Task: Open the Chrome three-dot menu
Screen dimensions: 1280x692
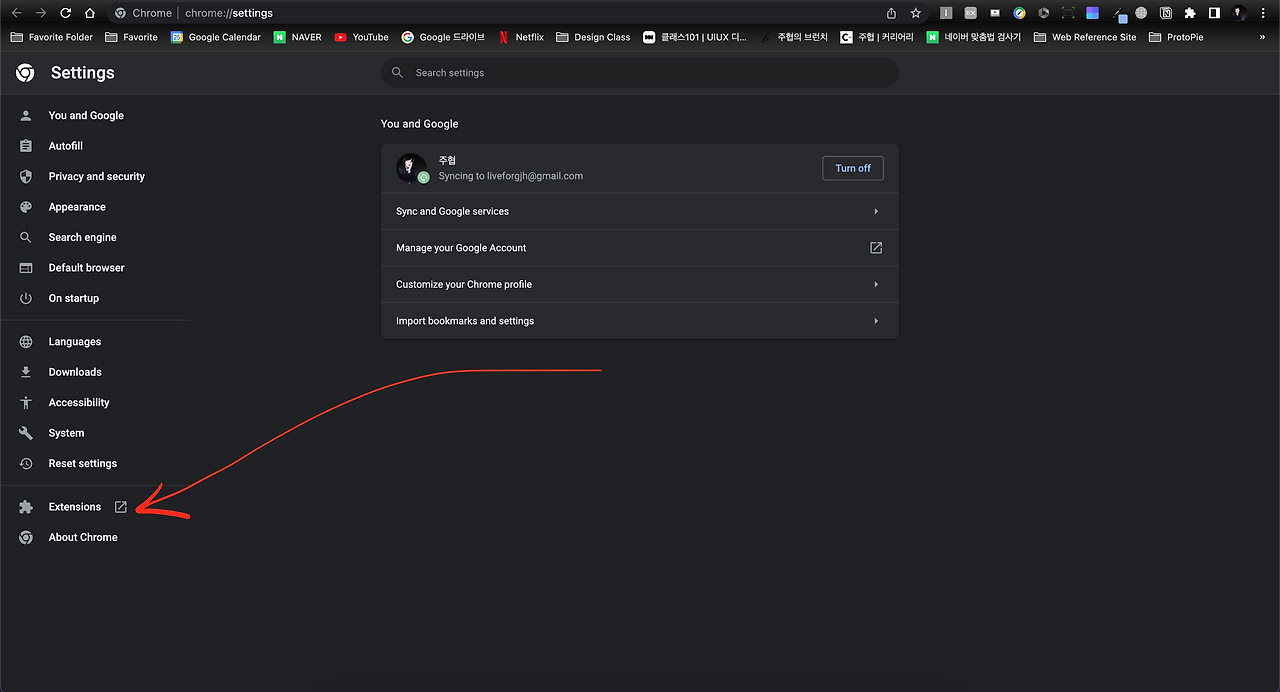Action: click(1263, 13)
